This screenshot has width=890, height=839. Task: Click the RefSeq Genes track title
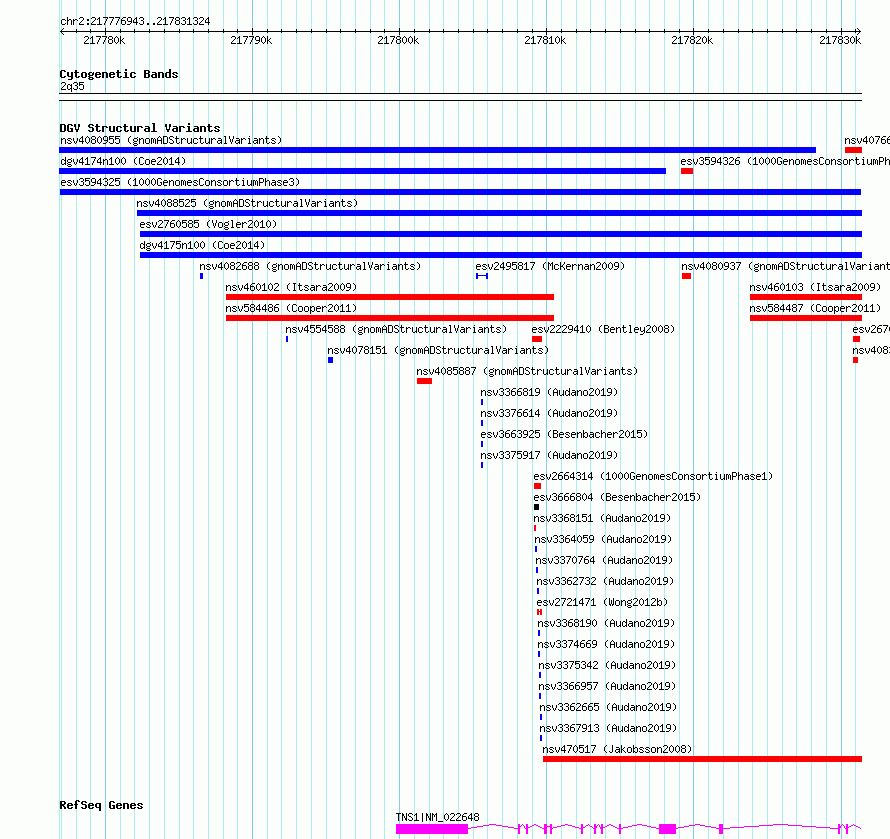[101, 806]
